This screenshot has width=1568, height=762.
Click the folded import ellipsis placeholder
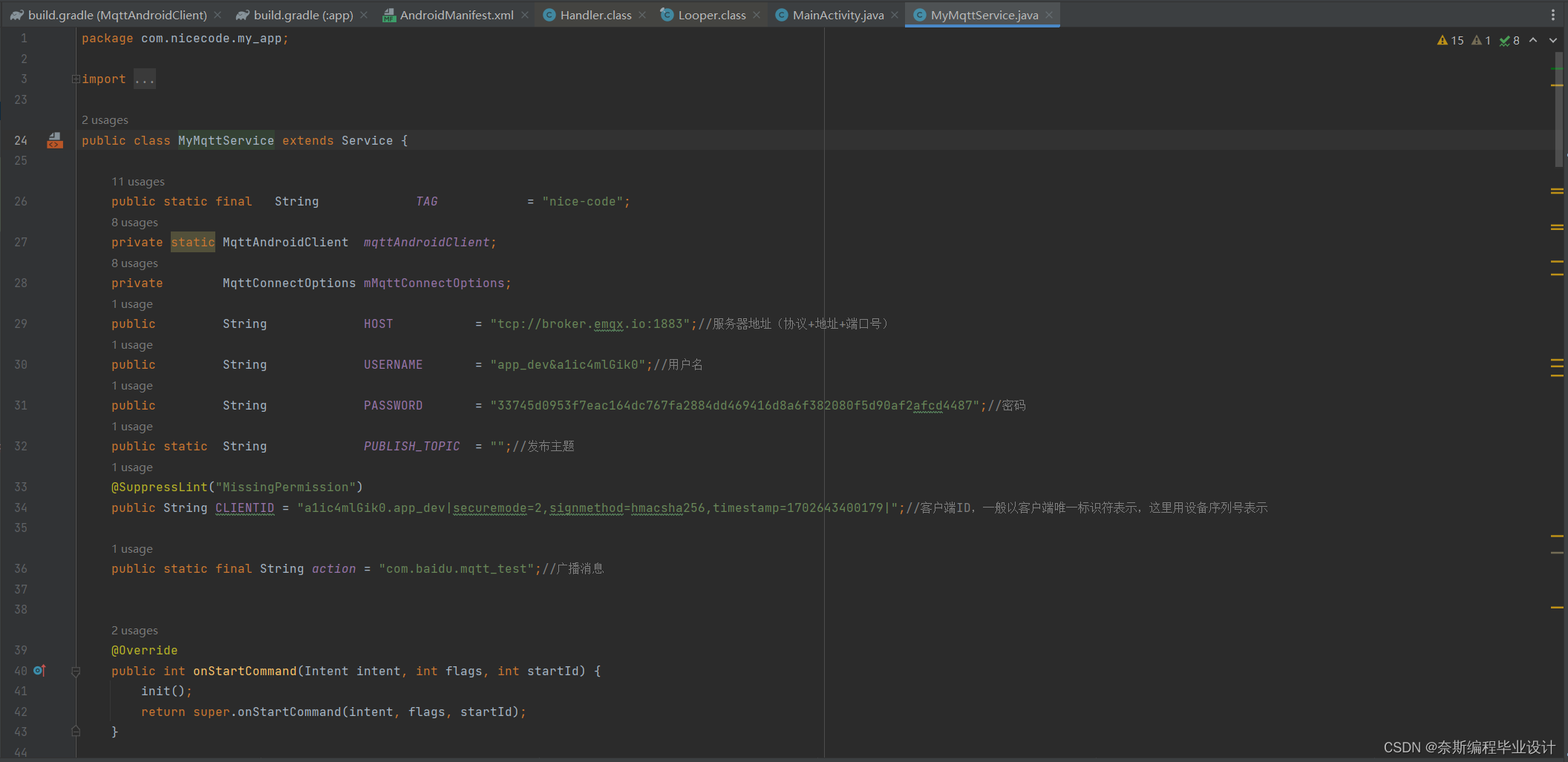coord(145,79)
